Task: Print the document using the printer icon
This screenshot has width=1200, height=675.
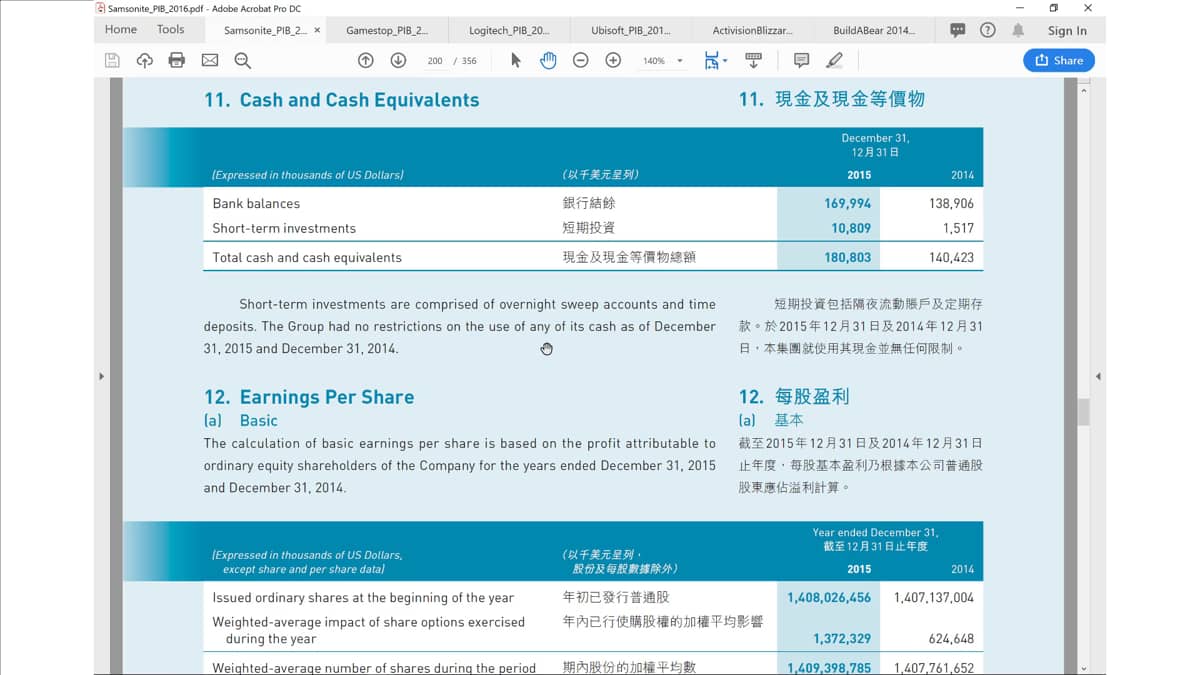Action: (x=177, y=60)
